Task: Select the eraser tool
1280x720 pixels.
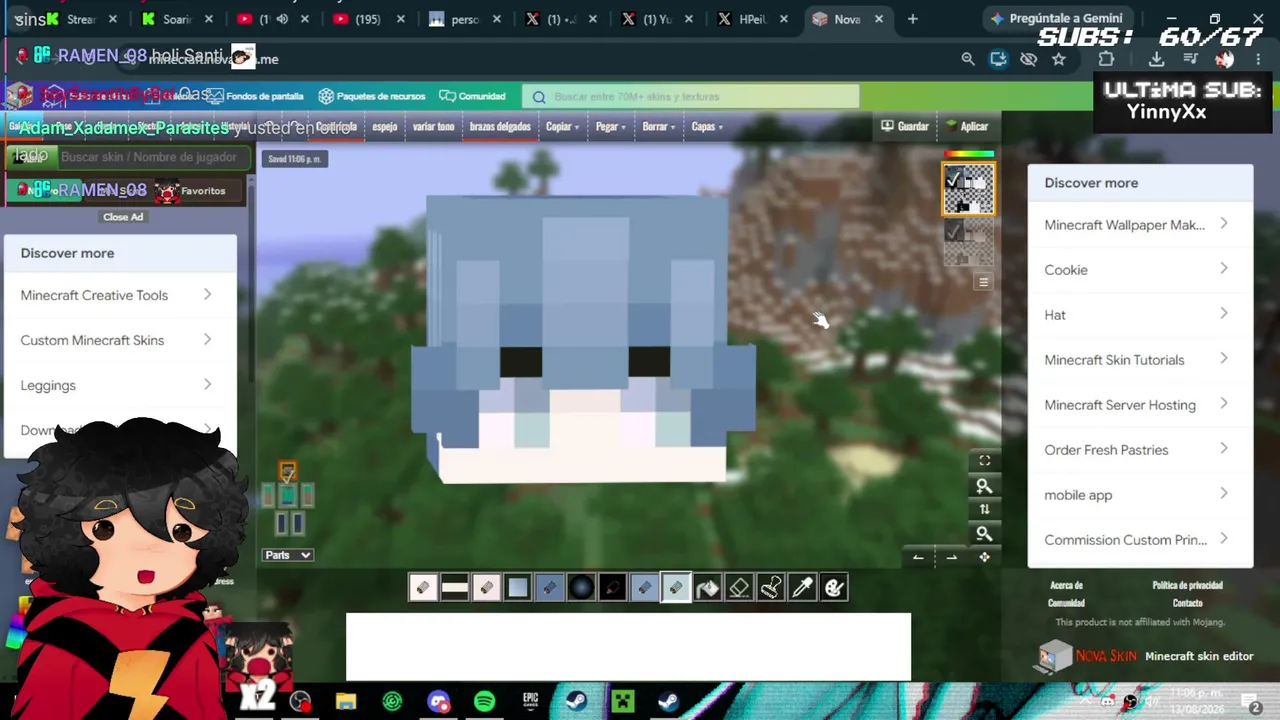Action: (739, 588)
